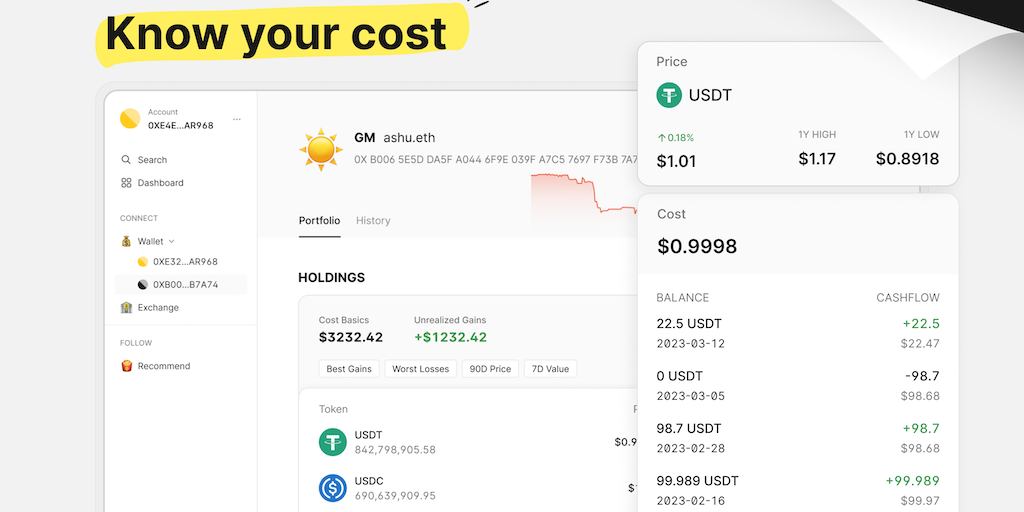Click the Tether icon in Price card
1024x512 pixels.
click(x=669, y=95)
